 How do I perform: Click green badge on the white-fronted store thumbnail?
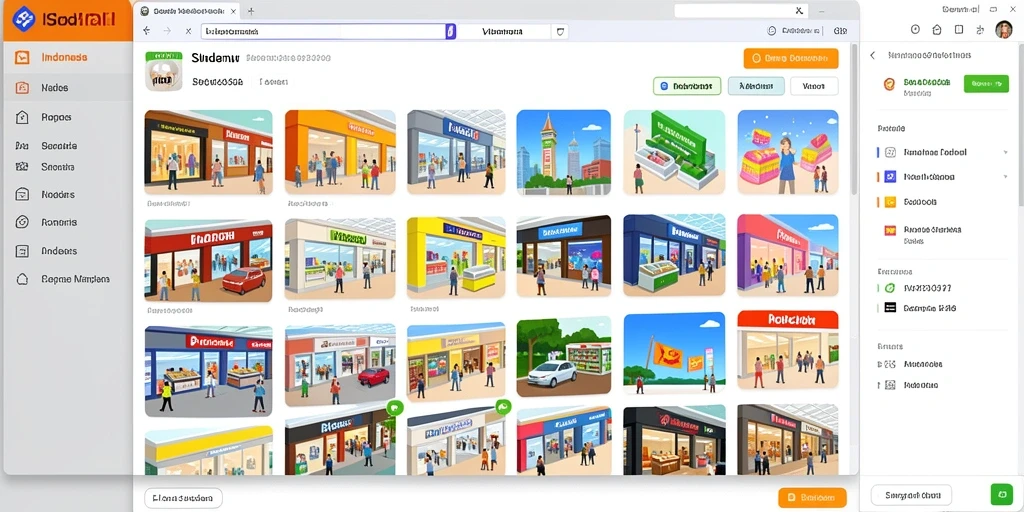pyautogui.click(x=502, y=407)
